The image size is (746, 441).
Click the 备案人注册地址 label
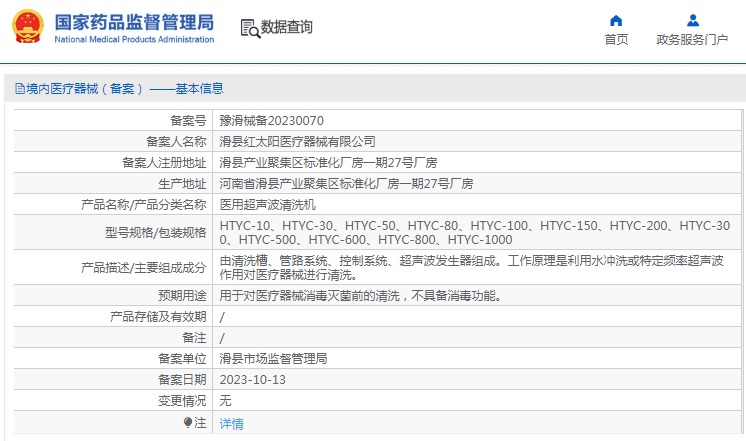pyautogui.click(x=164, y=163)
